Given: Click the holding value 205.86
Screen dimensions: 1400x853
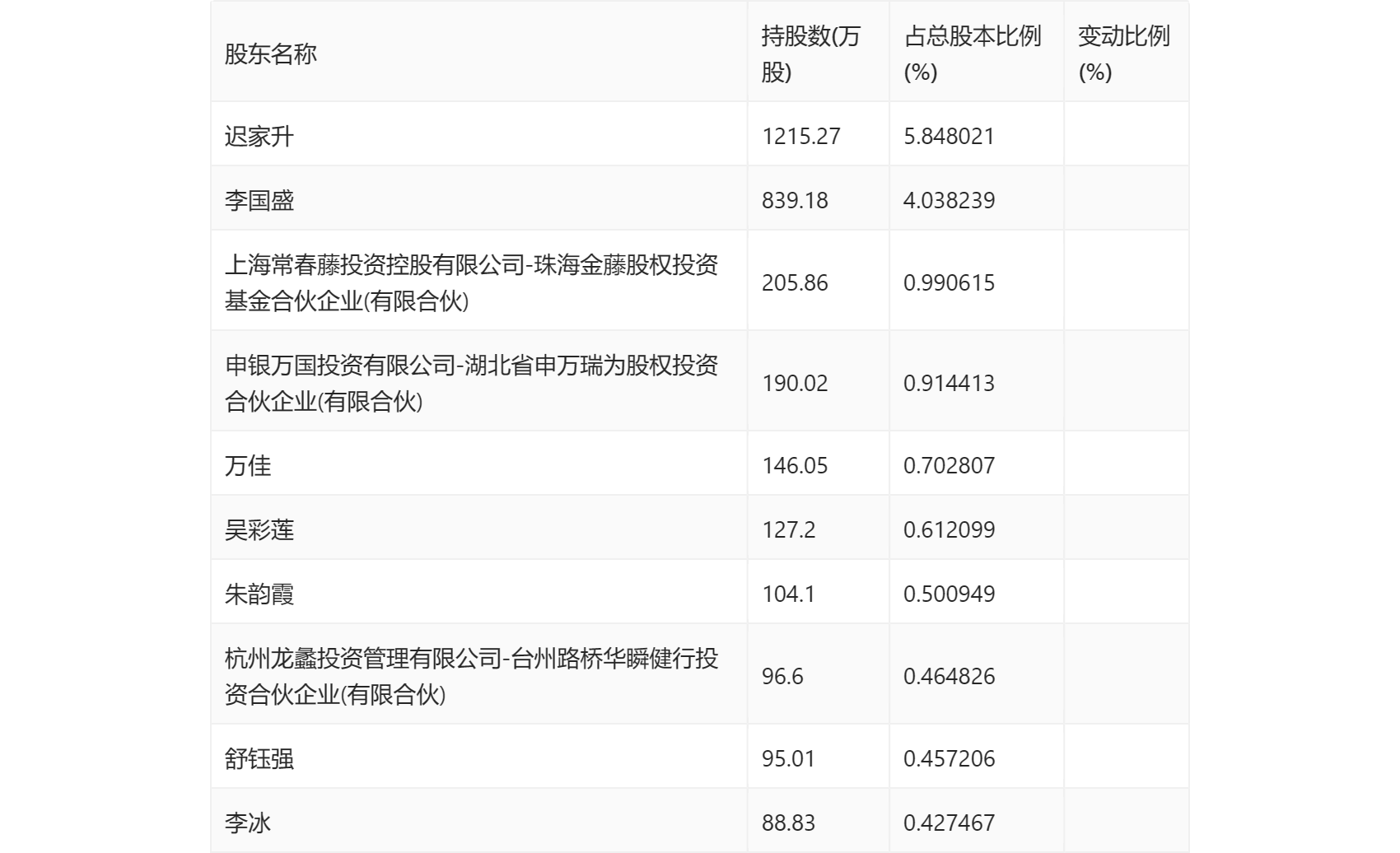Looking at the screenshot, I should [796, 282].
